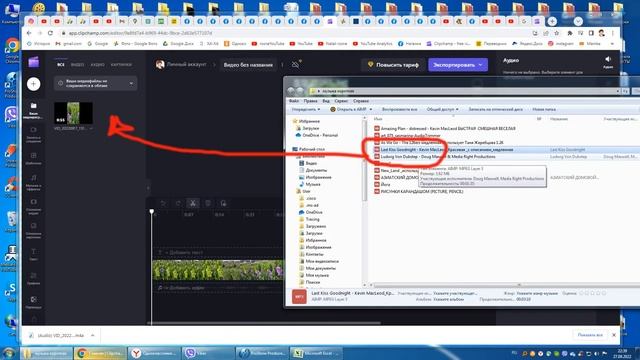The width and height of the screenshot is (640, 360).
Task: Open the Edit (Правка) menu in Explorer
Action: [x=310, y=101]
